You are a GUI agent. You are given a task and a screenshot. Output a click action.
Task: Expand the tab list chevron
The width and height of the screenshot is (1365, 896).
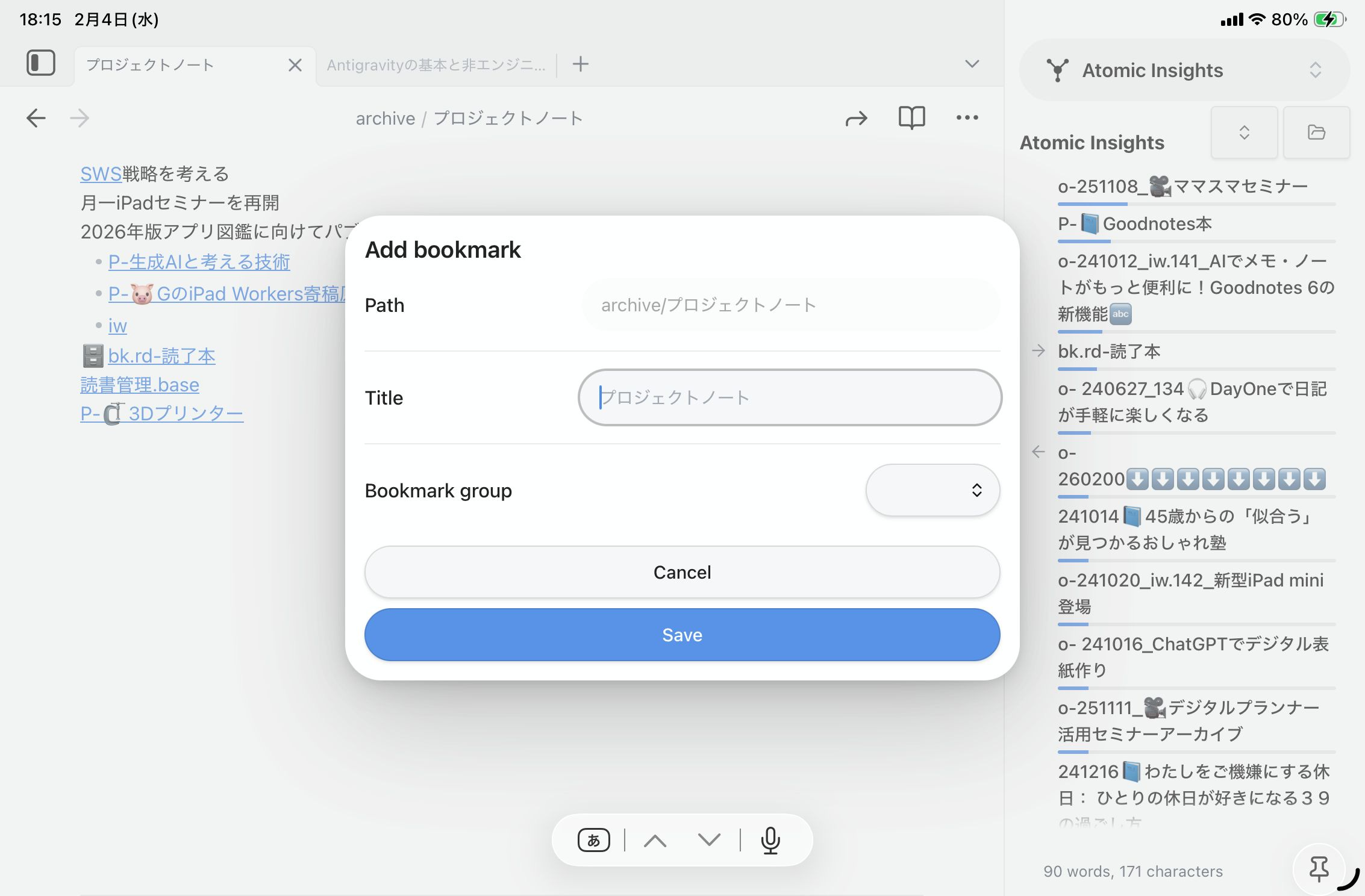click(972, 64)
